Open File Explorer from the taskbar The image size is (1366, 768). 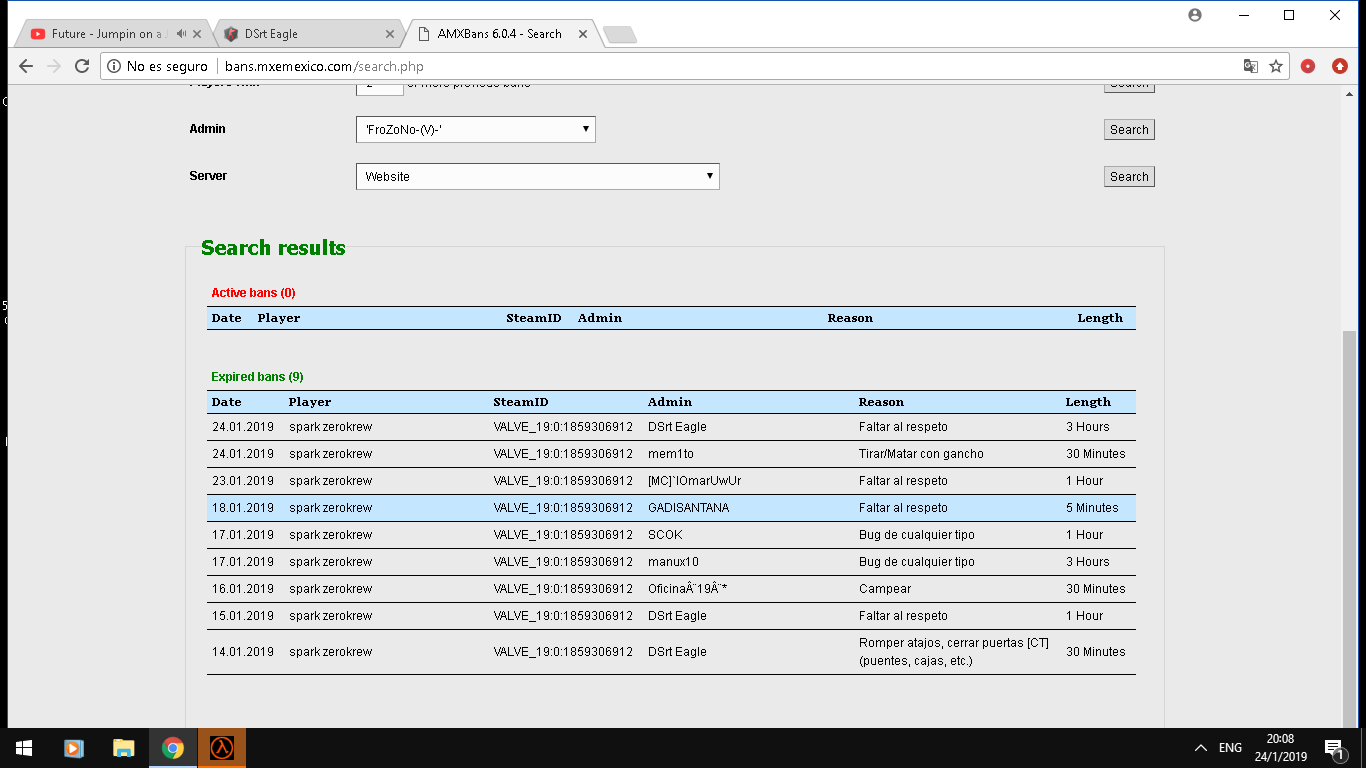point(123,748)
